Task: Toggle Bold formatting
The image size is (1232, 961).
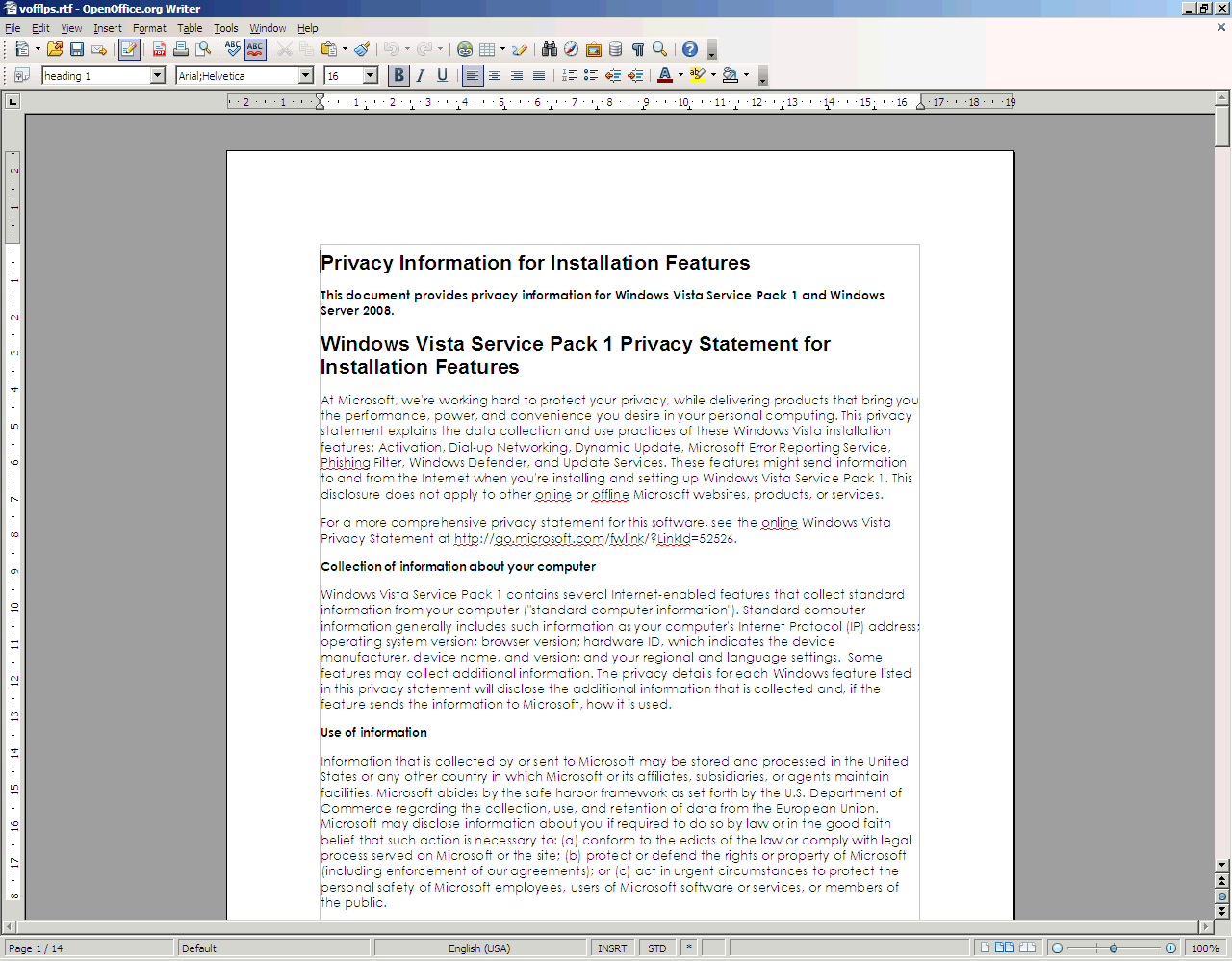Action: (x=398, y=75)
